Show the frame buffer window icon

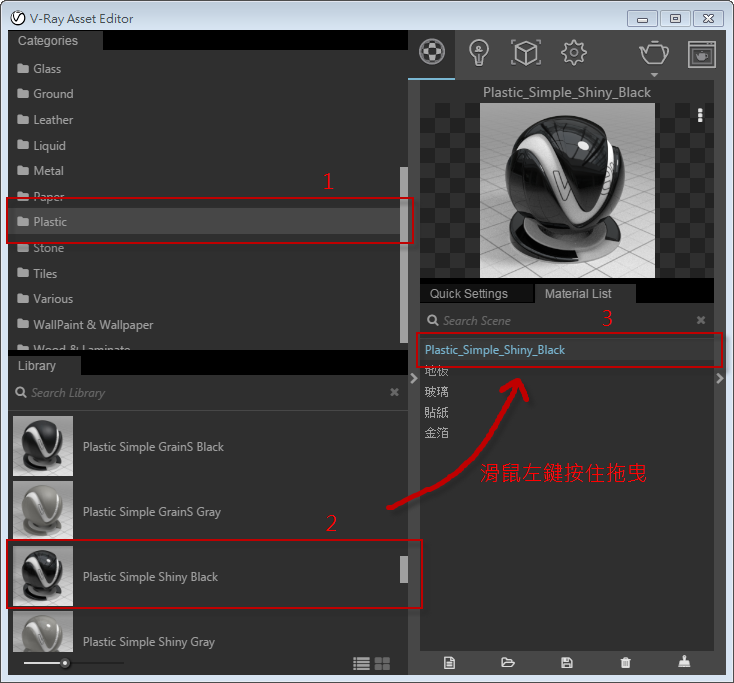pos(701,52)
